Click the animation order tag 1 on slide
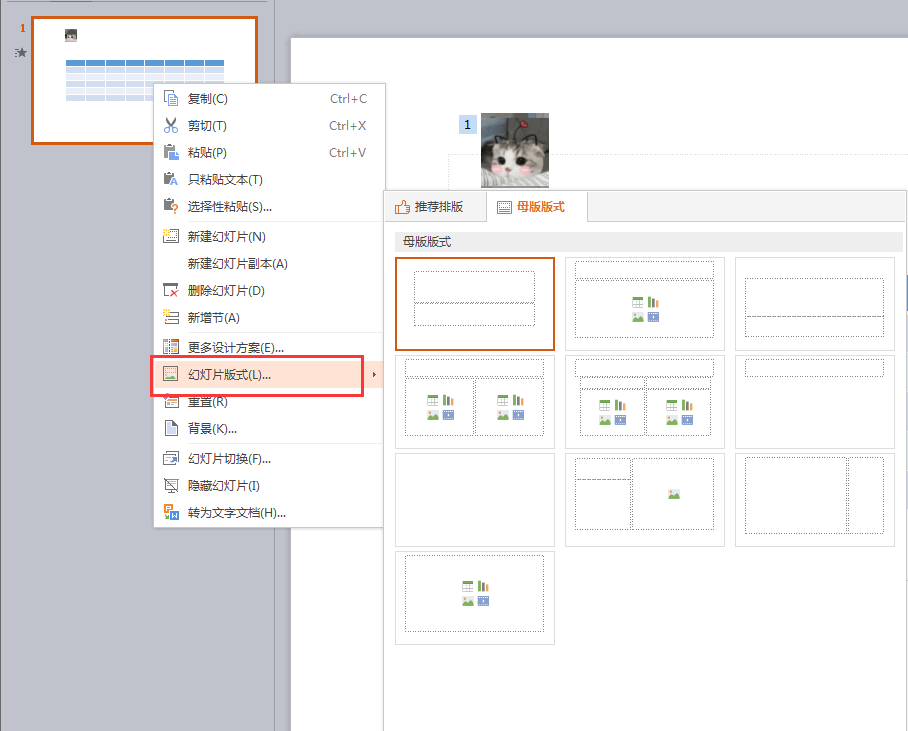 click(x=468, y=125)
